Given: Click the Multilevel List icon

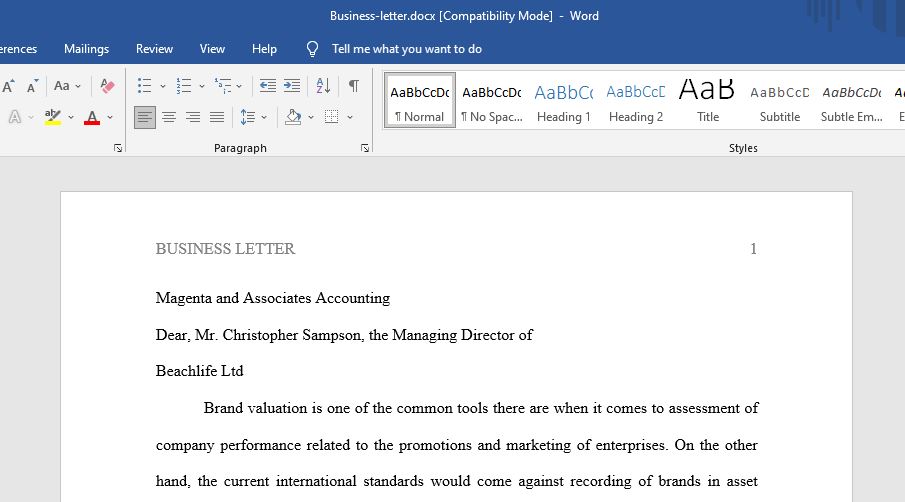Looking at the screenshot, I should (223, 86).
